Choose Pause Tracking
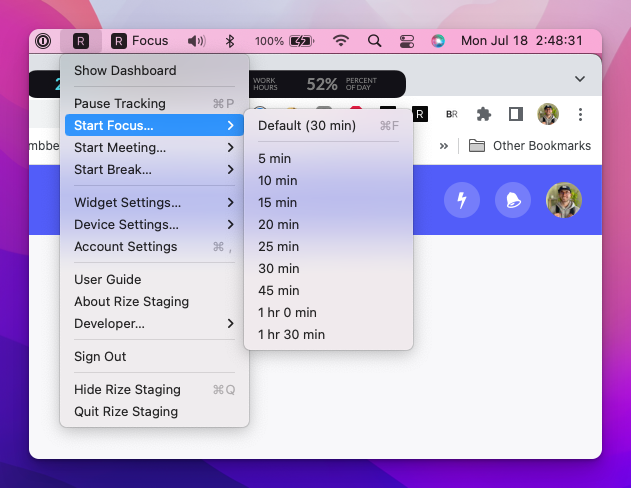The height and width of the screenshot is (488, 631). tap(154, 103)
